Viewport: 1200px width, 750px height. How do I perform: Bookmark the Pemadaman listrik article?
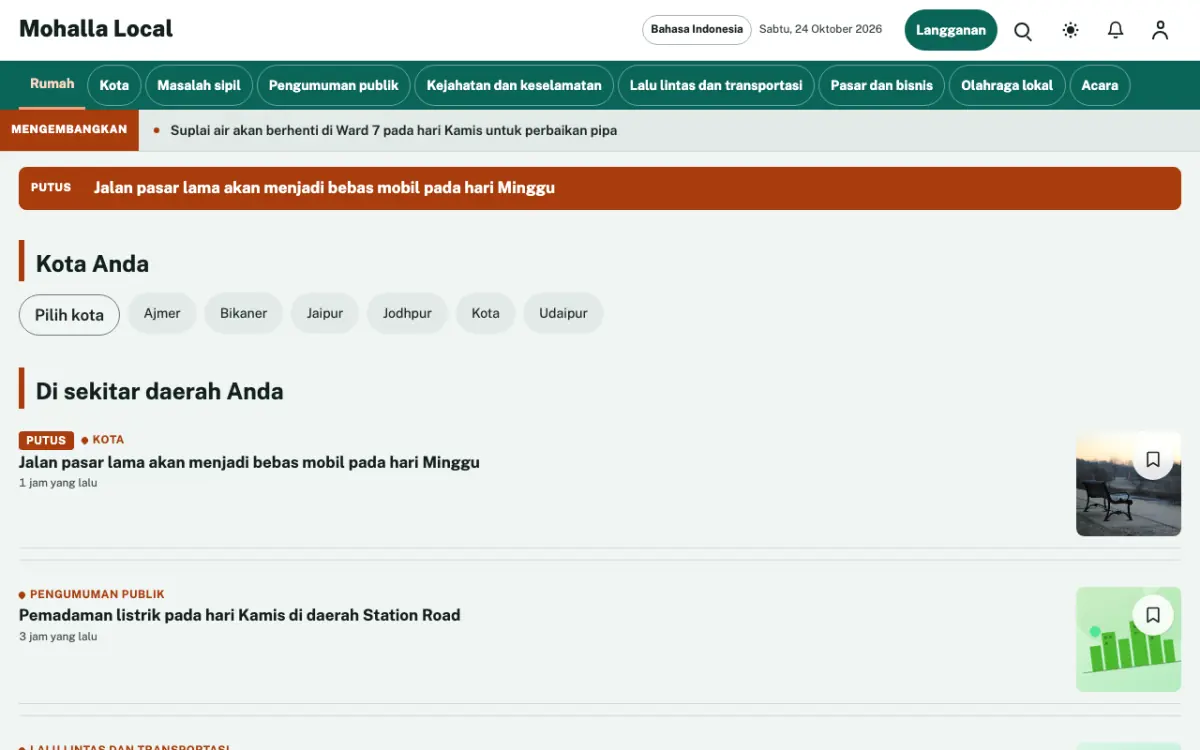click(x=1153, y=615)
